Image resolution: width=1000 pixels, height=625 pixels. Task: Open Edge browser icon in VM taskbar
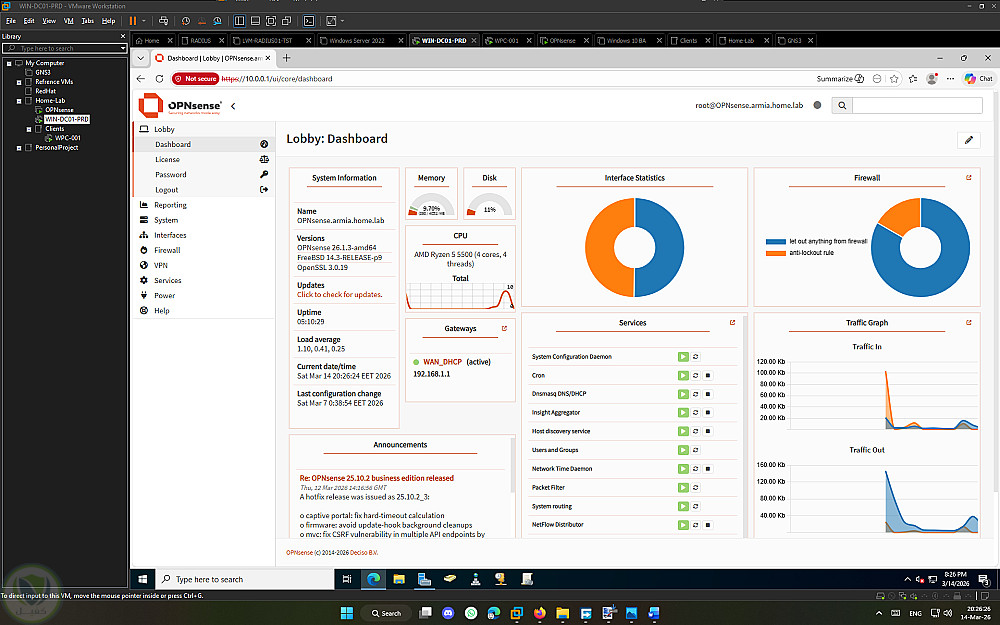coord(373,578)
